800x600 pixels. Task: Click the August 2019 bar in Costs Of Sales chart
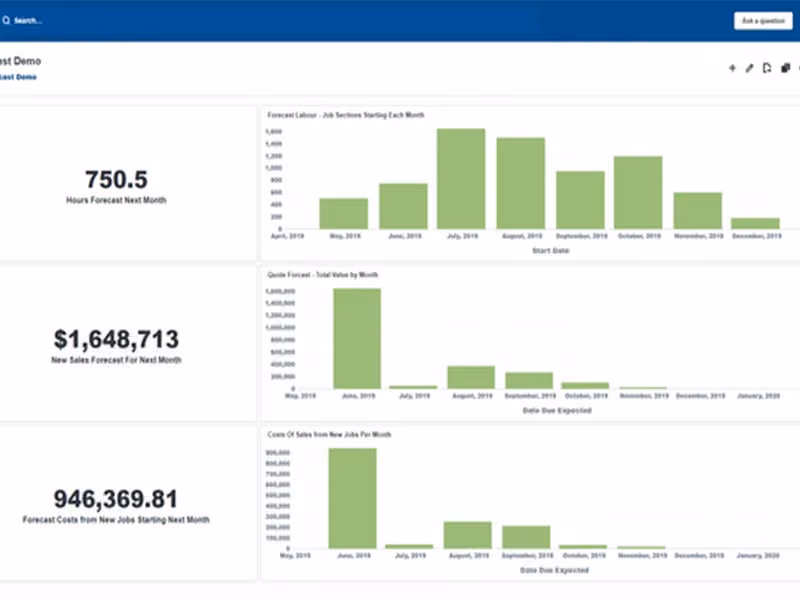tap(468, 535)
